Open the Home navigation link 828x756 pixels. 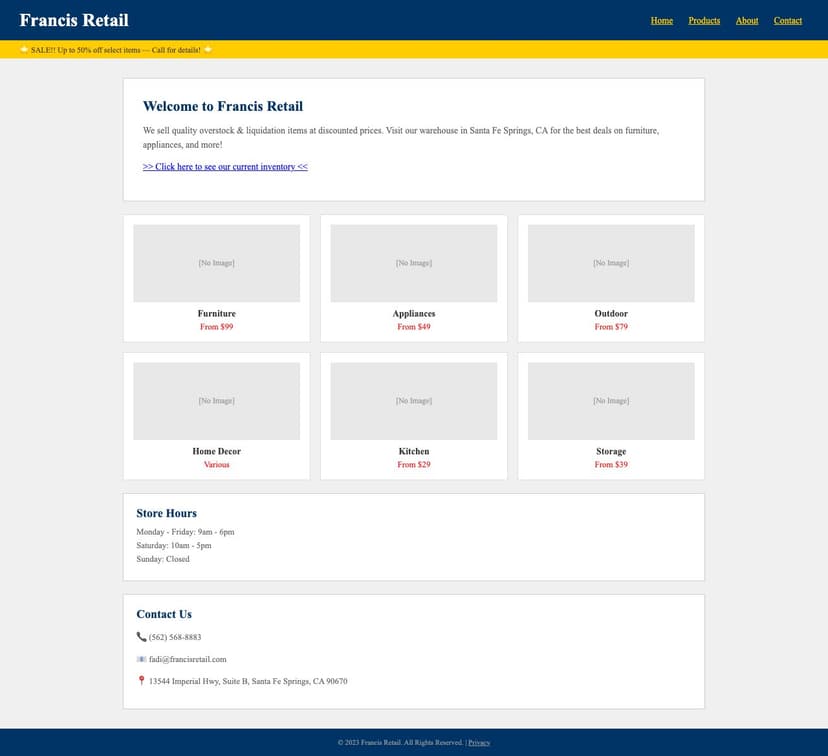pyautogui.click(x=661, y=20)
